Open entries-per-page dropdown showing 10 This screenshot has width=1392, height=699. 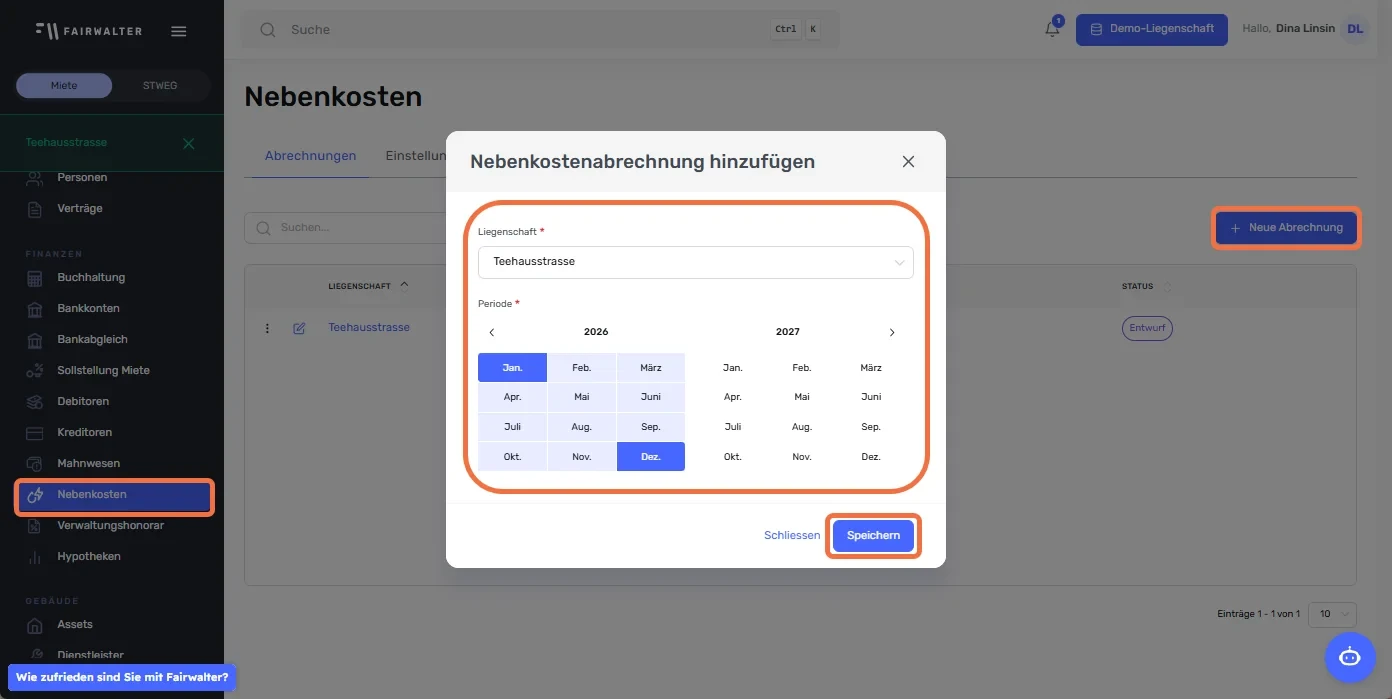[x=1333, y=614]
